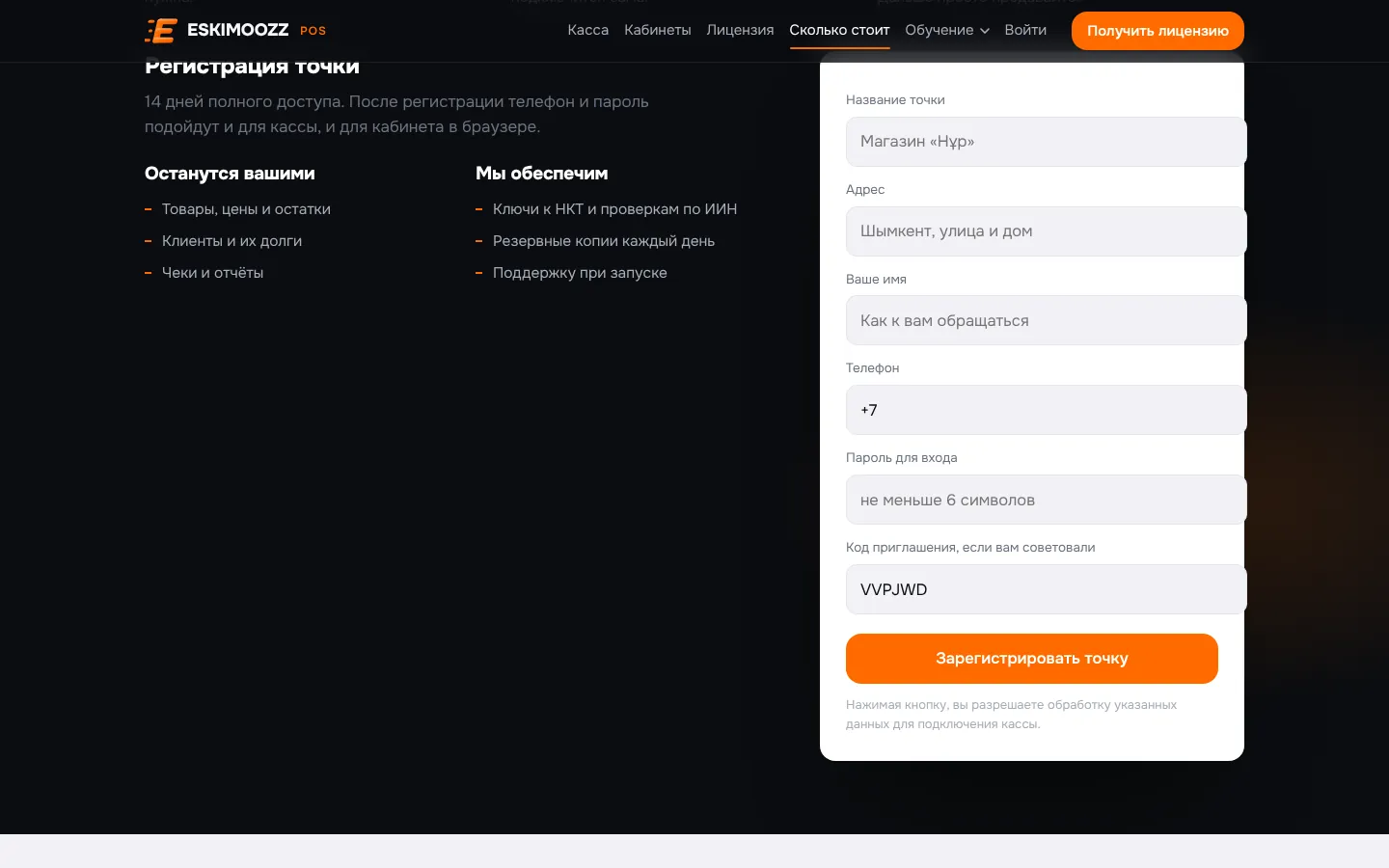
Task: Go to Кабинеты in the top menu
Action: point(658,30)
